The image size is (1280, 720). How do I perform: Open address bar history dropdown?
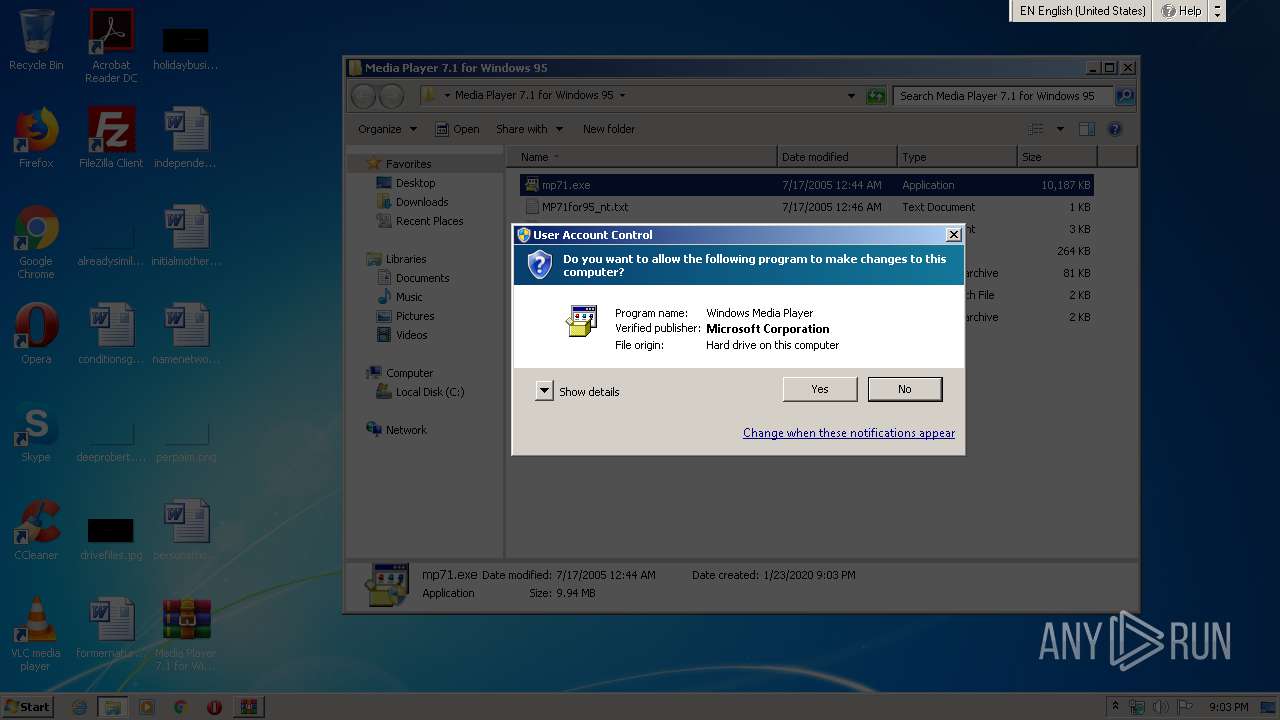click(x=851, y=96)
